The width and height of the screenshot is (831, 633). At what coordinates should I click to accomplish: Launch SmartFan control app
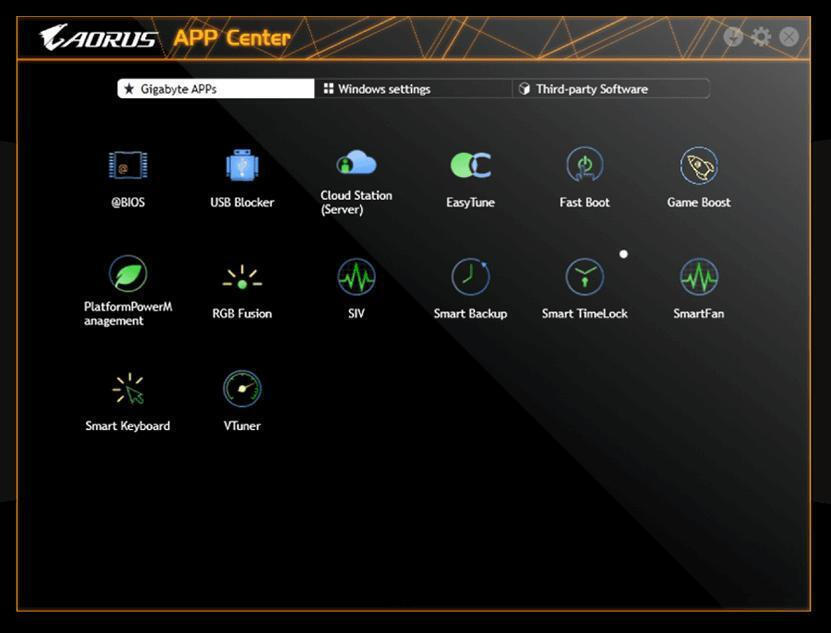pyautogui.click(x=698, y=277)
